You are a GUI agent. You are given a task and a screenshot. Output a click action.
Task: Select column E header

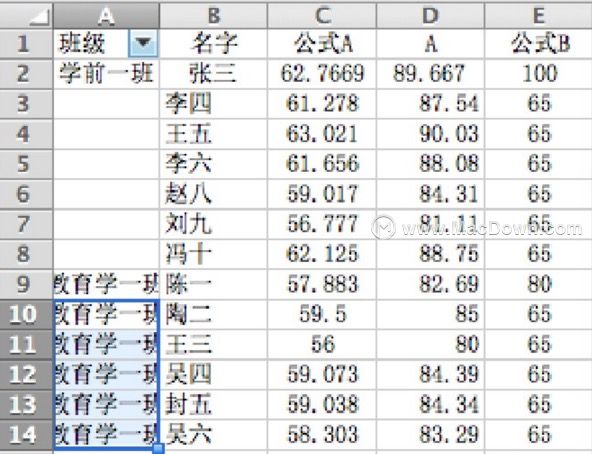tap(538, 15)
